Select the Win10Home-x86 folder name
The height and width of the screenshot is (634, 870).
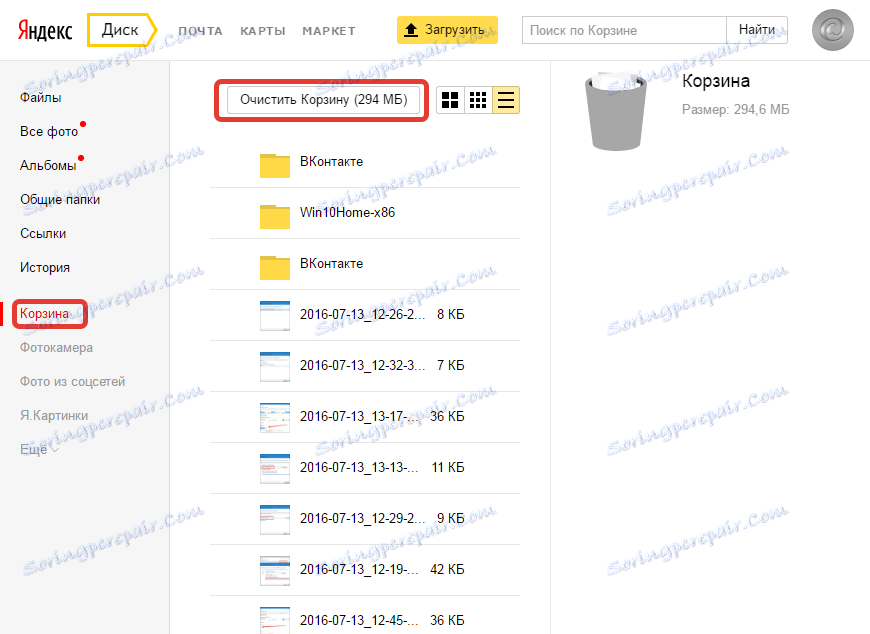347,212
